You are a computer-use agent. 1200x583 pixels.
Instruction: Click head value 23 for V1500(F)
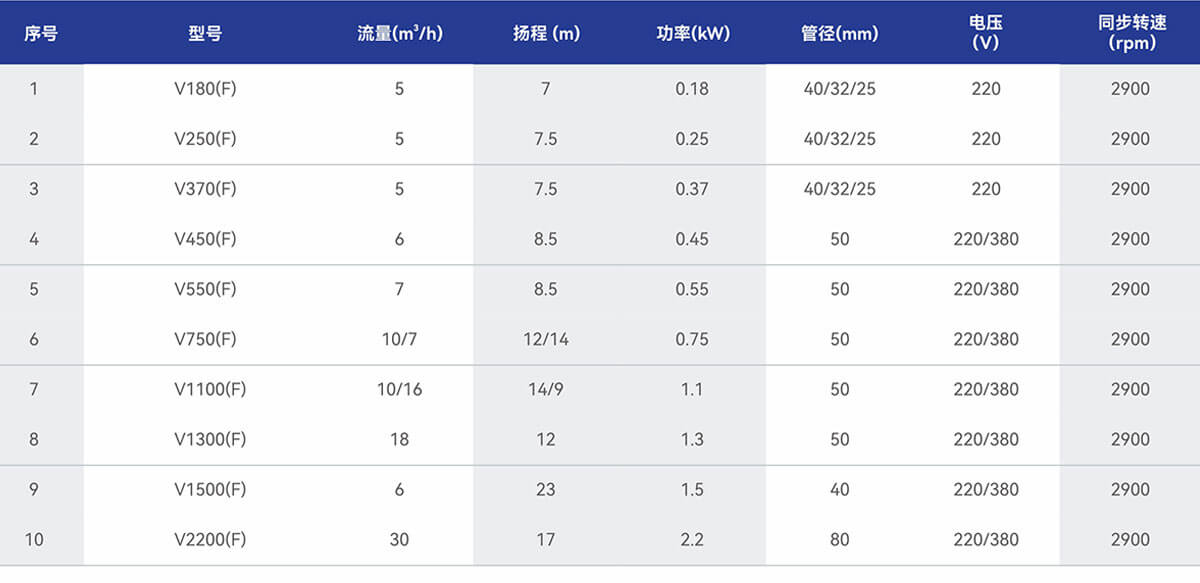click(x=546, y=489)
